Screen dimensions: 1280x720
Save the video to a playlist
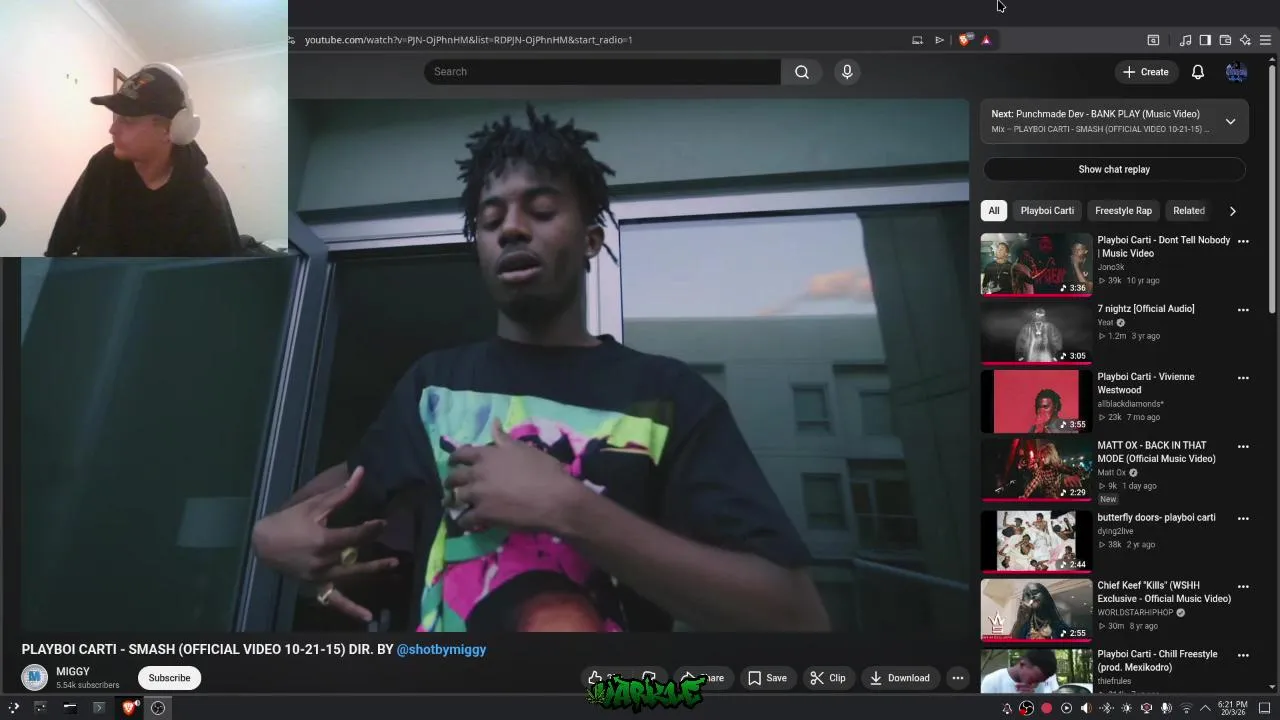pyautogui.click(x=767, y=678)
